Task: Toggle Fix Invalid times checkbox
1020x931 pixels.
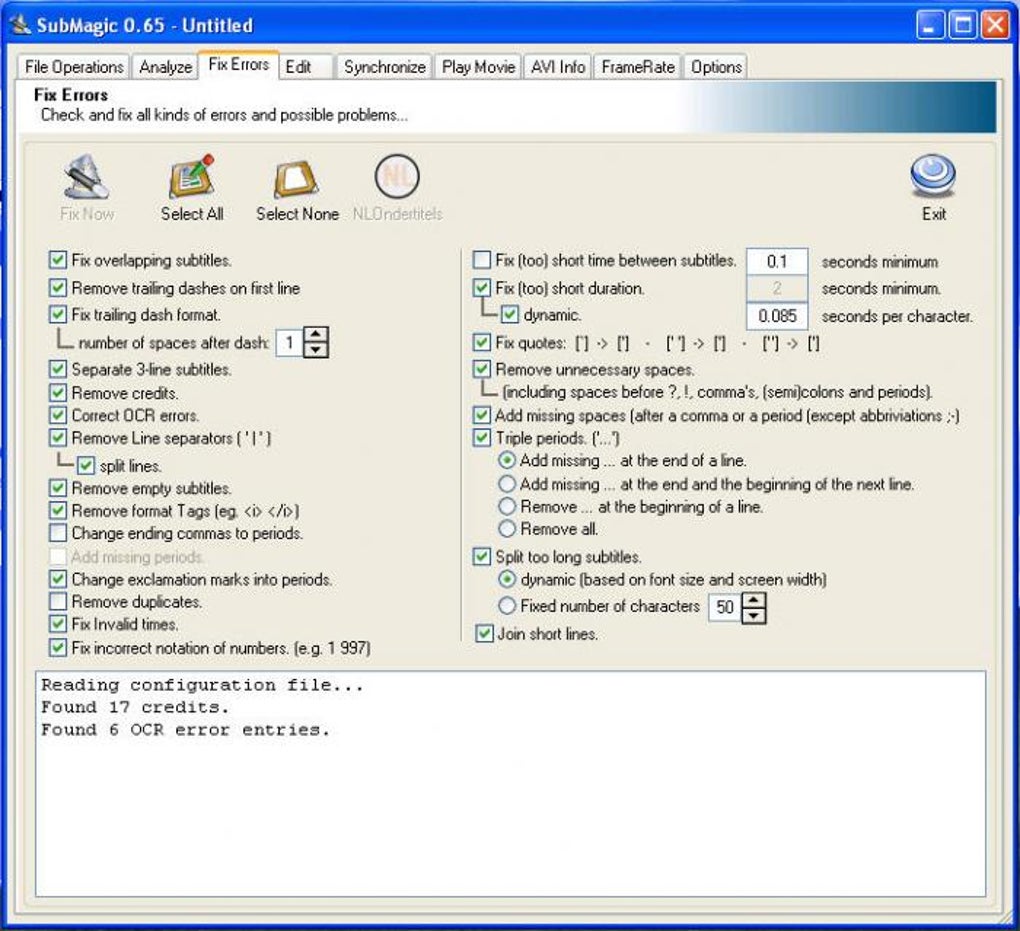Action: click(x=58, y=624)
